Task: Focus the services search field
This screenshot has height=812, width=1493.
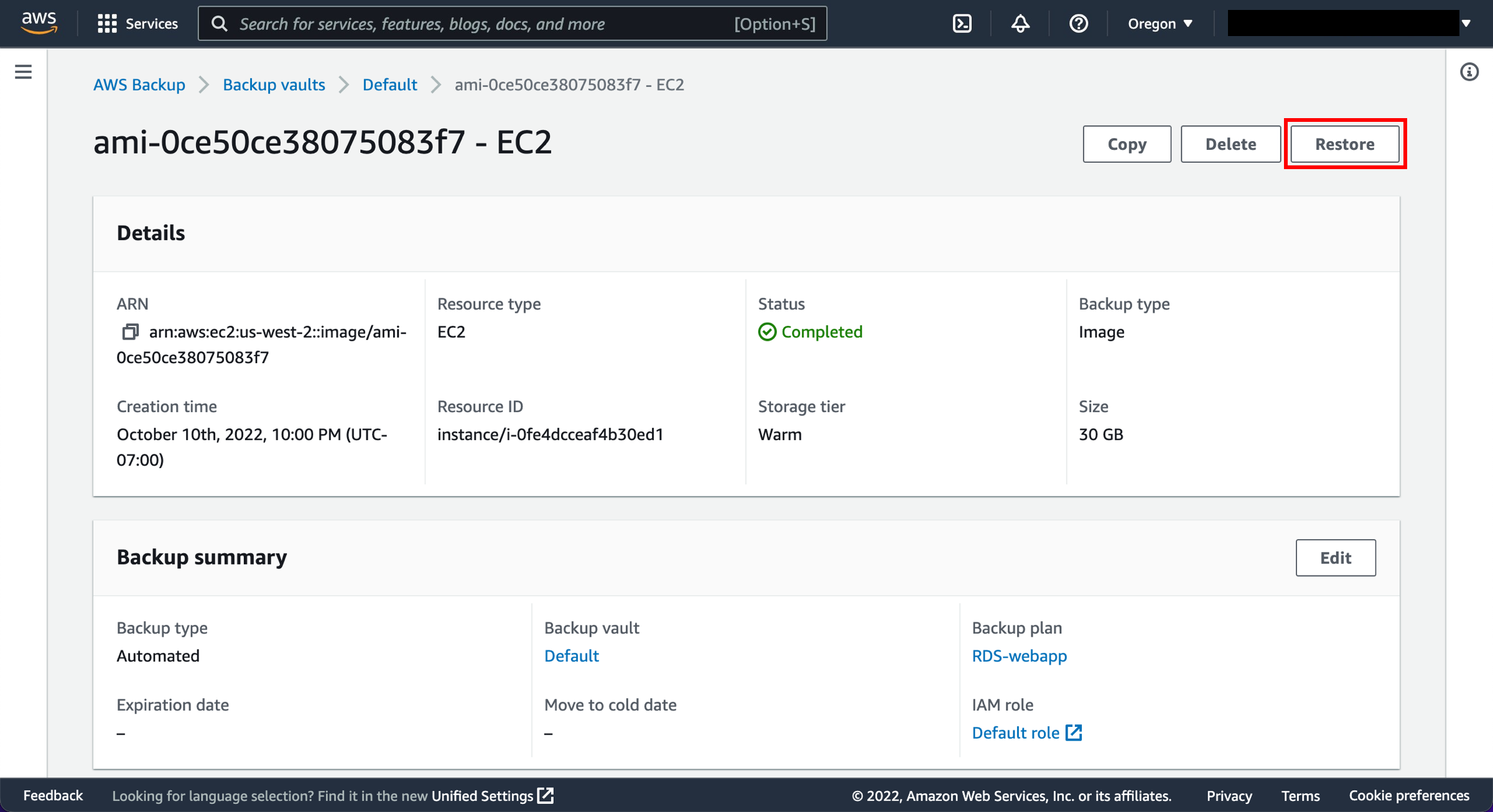Action: [513, 24]
